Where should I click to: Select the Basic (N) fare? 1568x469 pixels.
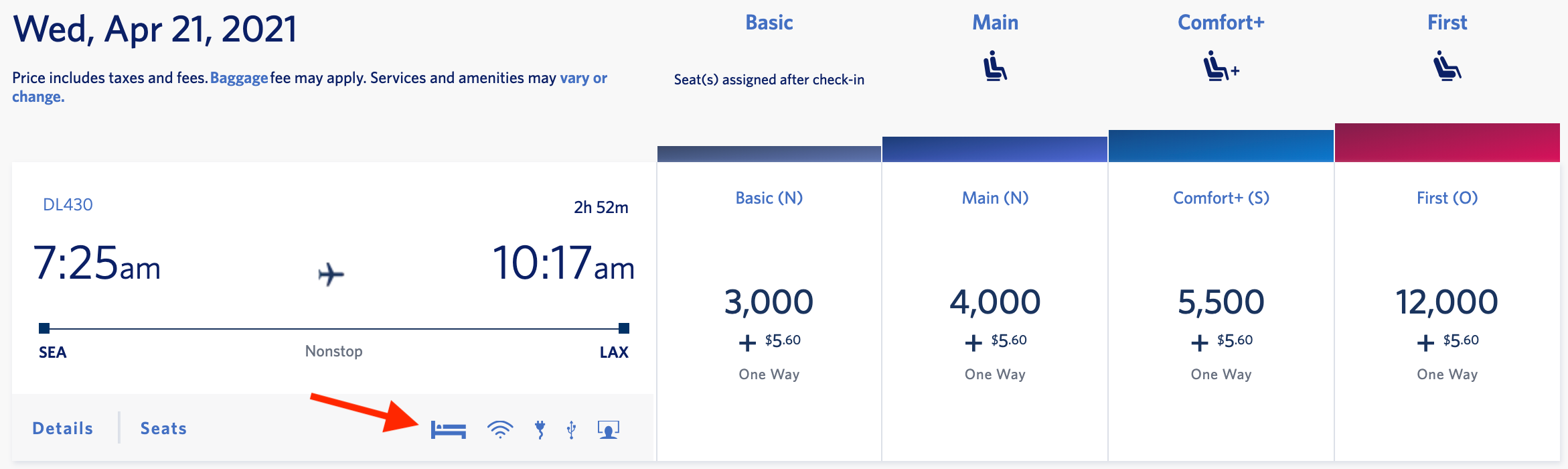(769, 301)
